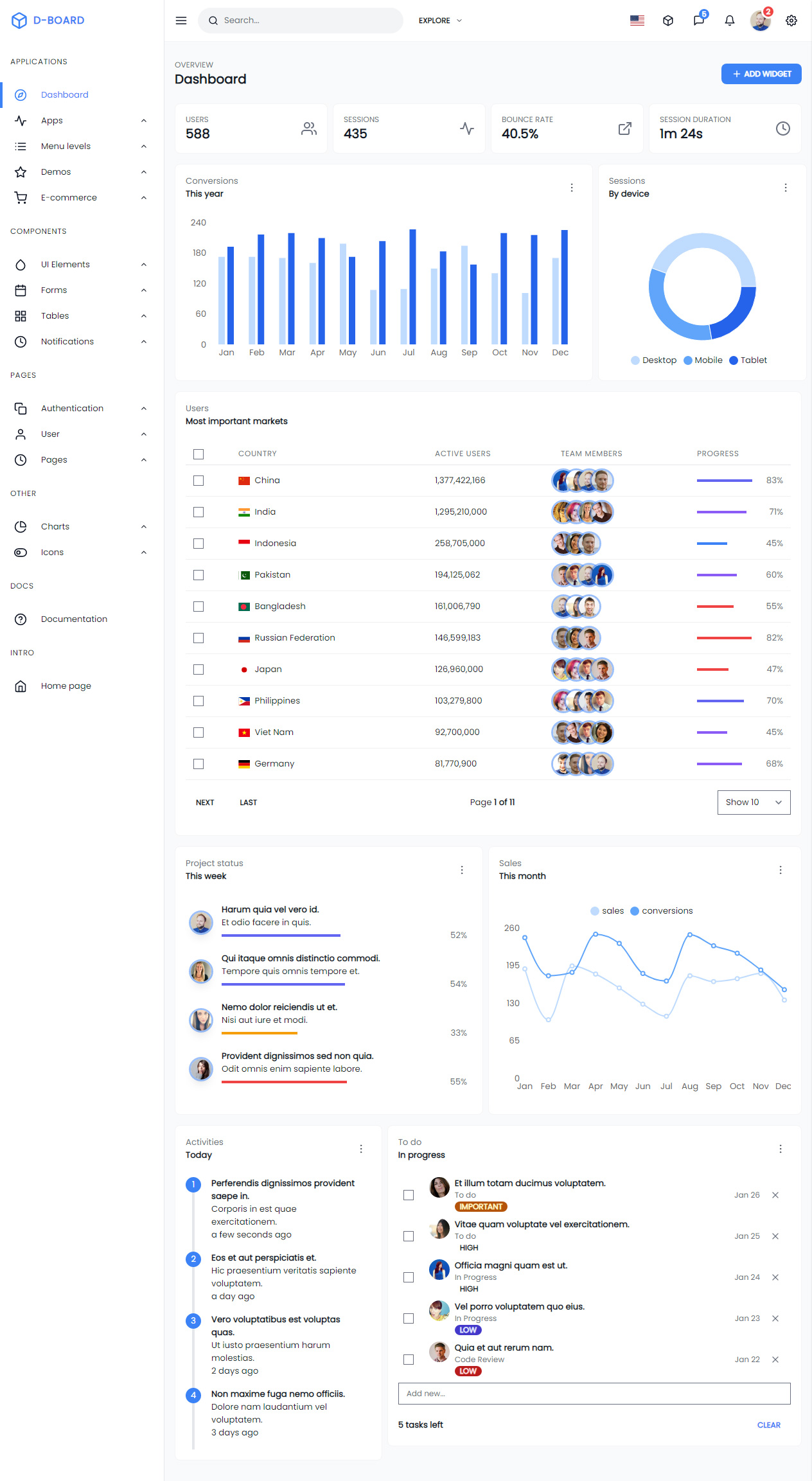Expand the Charts sidebar chevron
This screenshot has width=812, height=1481.
point(144,527)
